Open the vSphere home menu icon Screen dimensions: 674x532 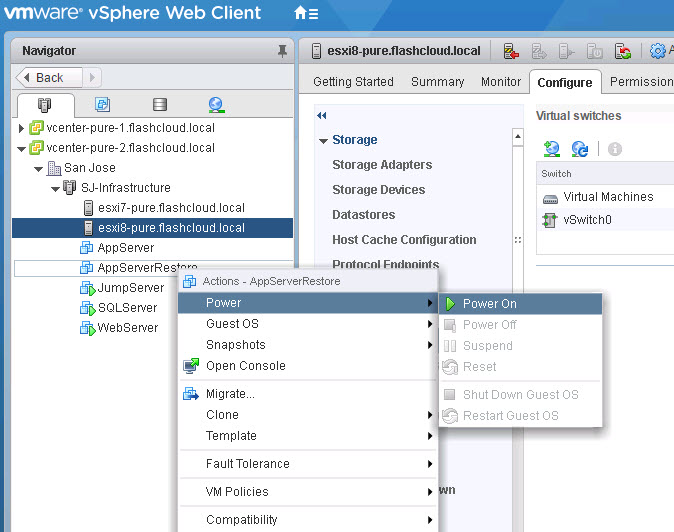pos(306,13)
